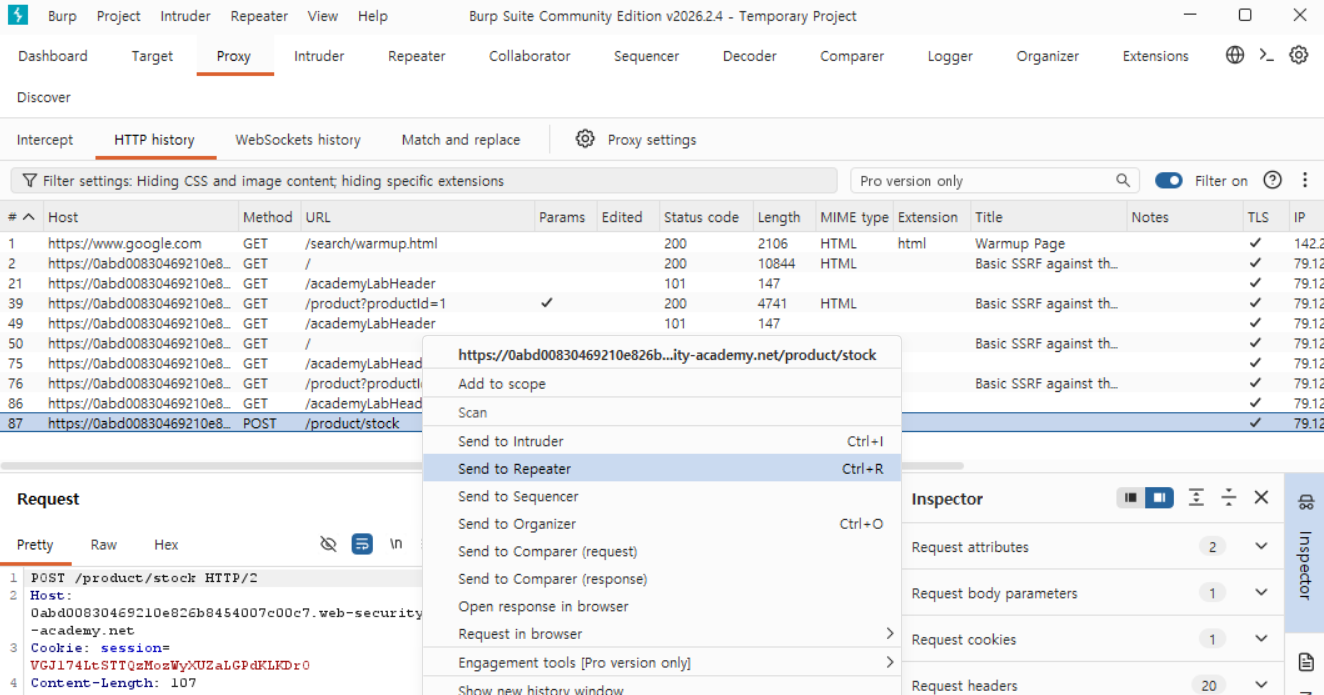Image resolution: width=1324 pixels, height=695 pixels.
Task: Click the Burp Suite lightning logo icon
Action: tap(18, 15)
